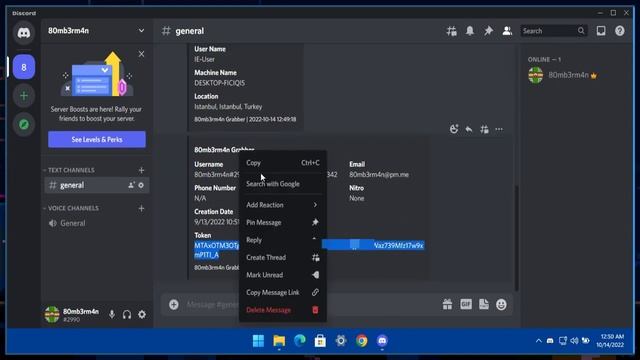Click add reaction icon on message hover bar

tap(454, 129)
